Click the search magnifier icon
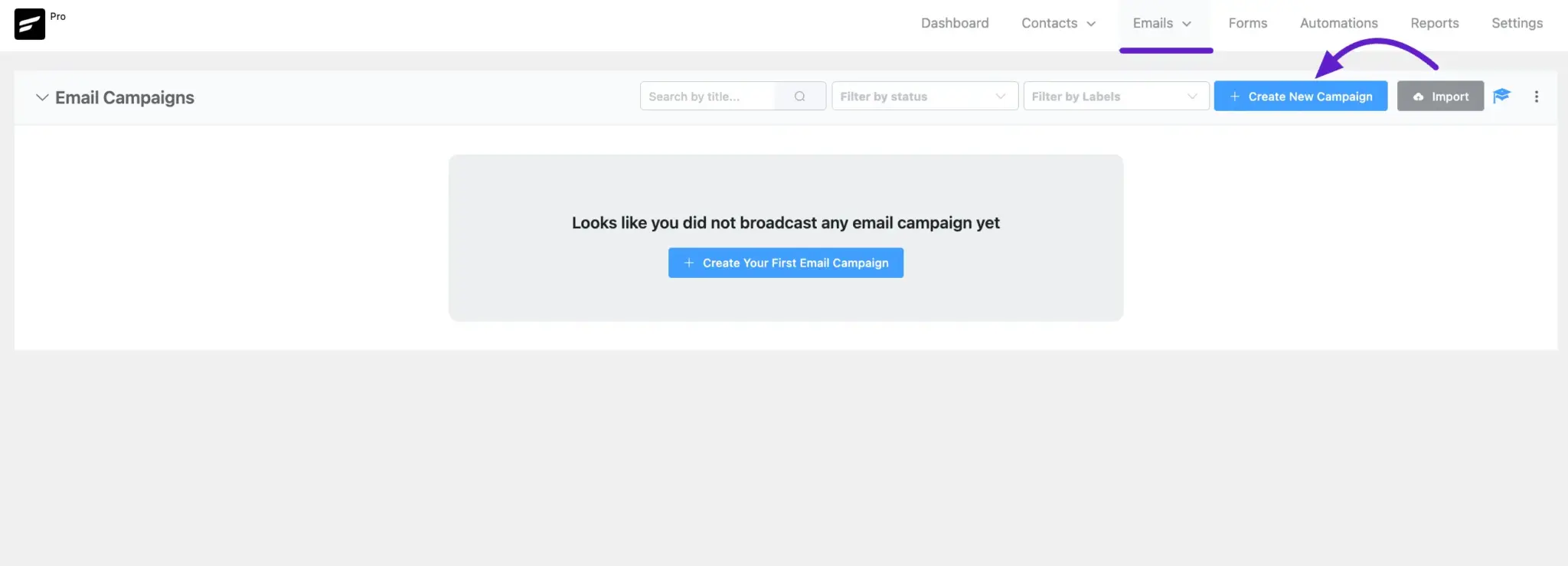1568x566 pixels. (799, 97)
